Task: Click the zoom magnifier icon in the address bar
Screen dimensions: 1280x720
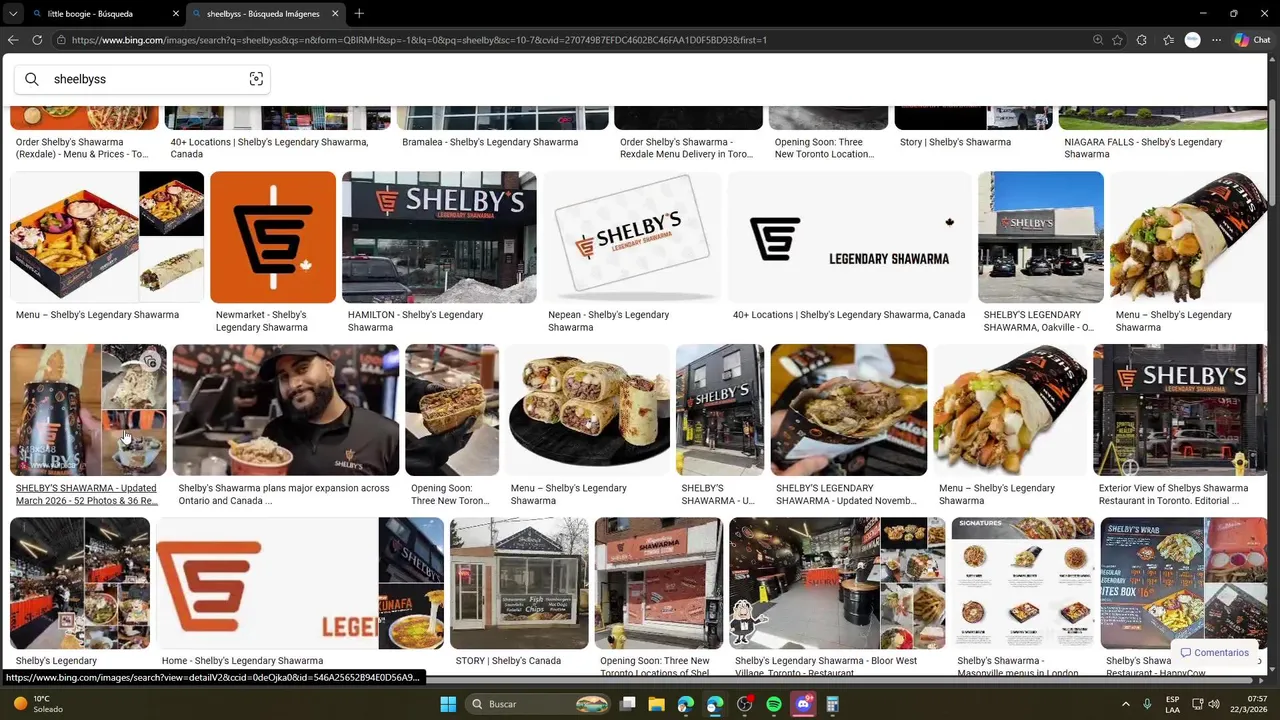Action: coord(1098,40)
